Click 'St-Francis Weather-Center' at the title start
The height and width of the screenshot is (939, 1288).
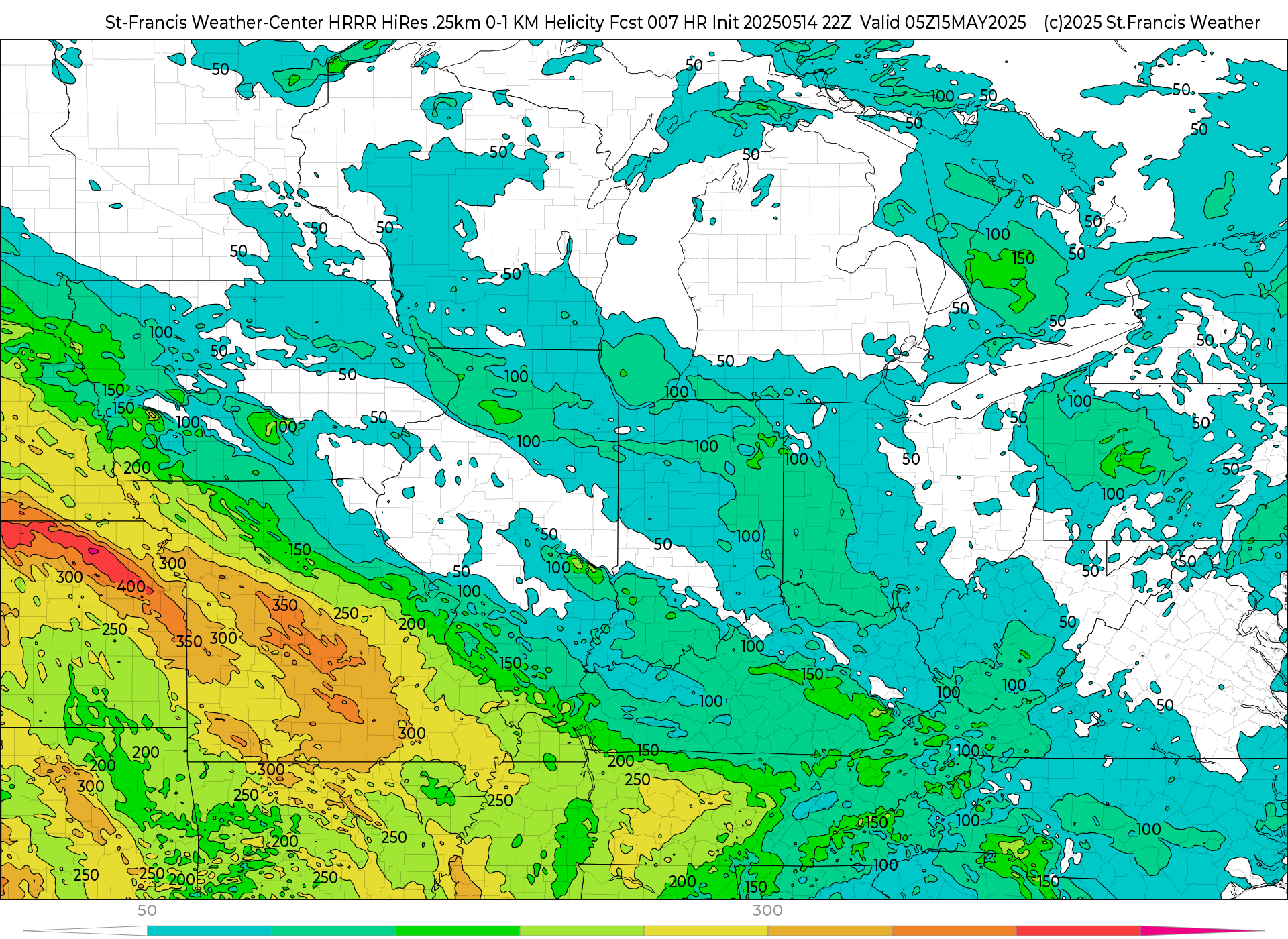215,23
